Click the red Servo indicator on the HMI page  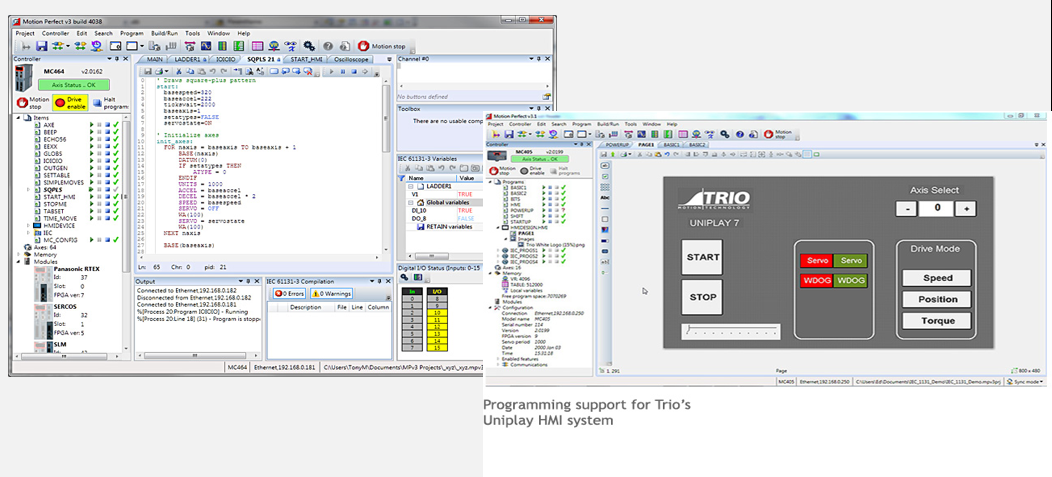click(x=817, y=261)
